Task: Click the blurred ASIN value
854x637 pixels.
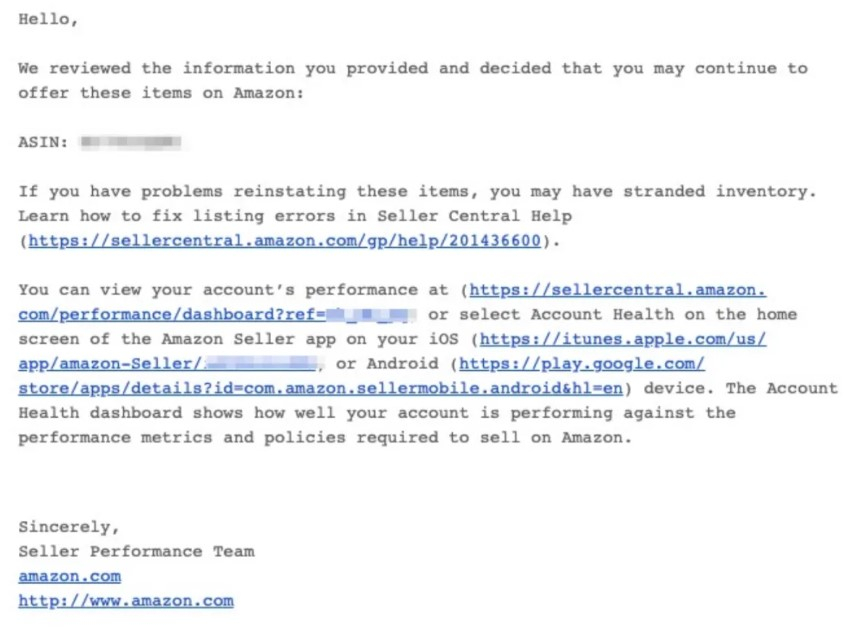Action: (130, 143)
